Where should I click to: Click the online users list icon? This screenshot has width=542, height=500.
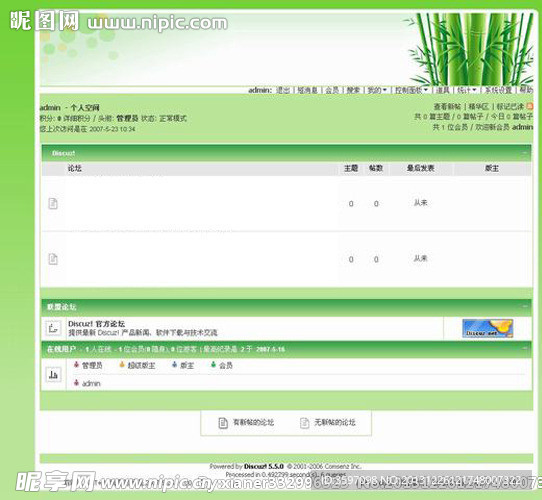click(x=53, y=374)
